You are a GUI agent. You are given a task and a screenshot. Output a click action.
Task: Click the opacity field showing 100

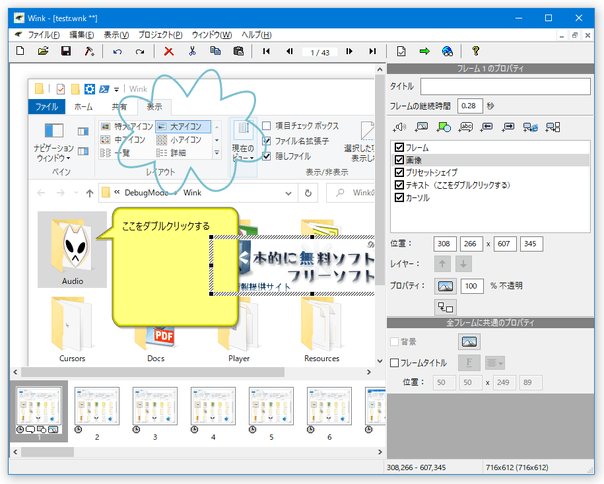tap(472, 286)
